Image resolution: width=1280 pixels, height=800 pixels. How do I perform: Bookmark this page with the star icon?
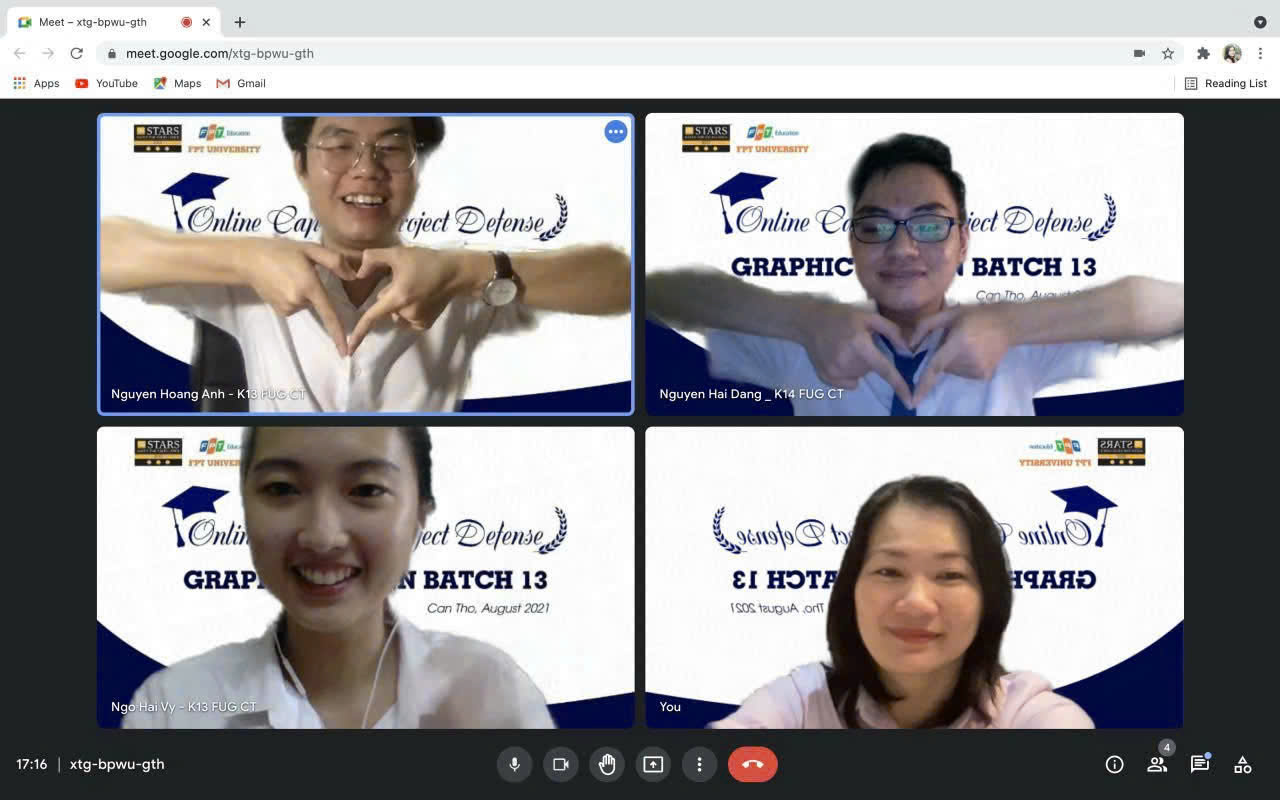[x=1168, y=53]
